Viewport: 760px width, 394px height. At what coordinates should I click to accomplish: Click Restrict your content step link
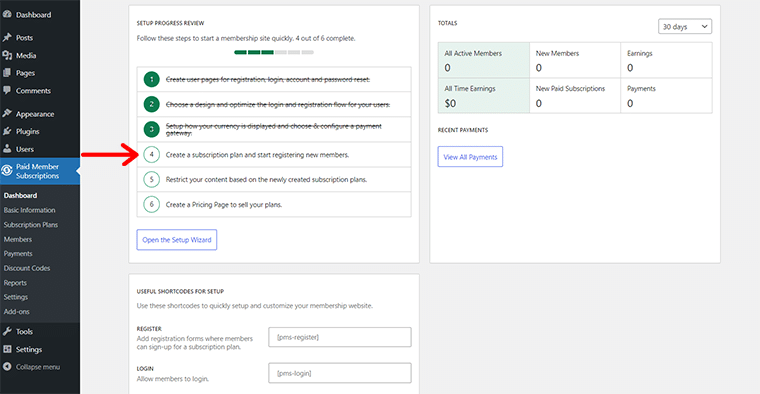[x=266, y=179]
